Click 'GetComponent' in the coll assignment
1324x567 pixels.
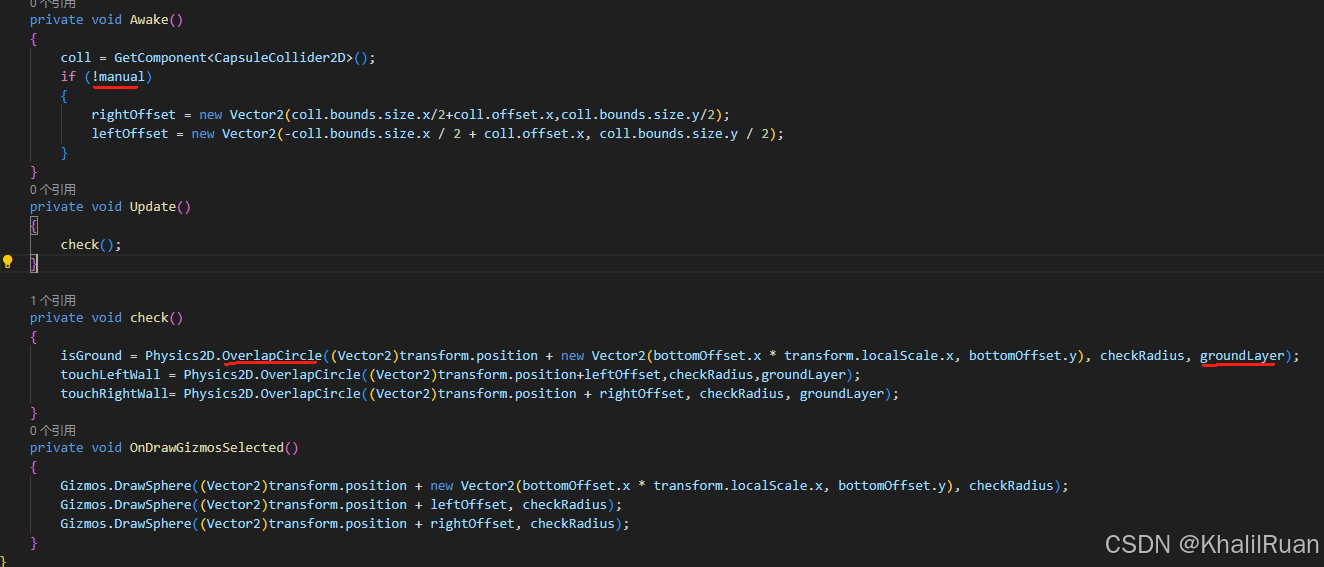pyautogui.click(x=160, y=57)
